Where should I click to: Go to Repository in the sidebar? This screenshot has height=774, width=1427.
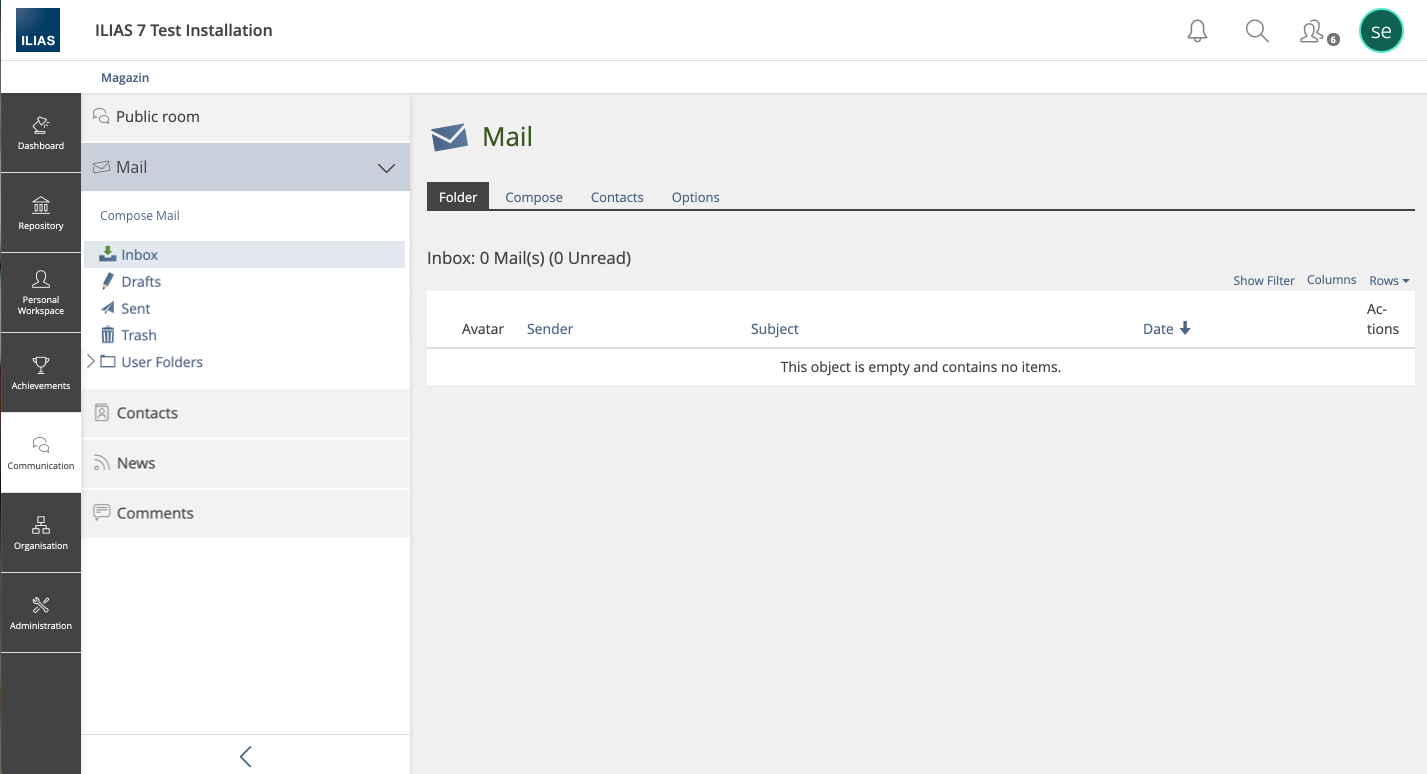tap(41, 213)
